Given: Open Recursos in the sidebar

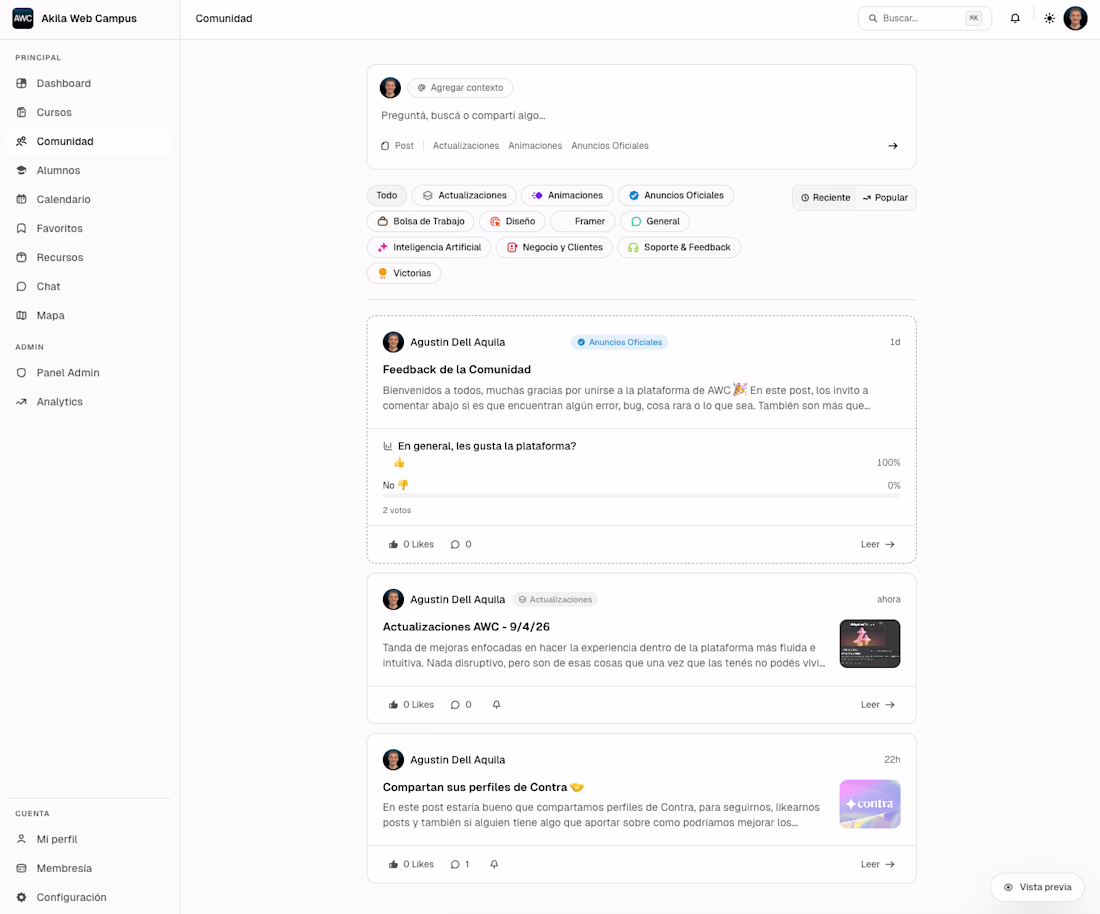Looking at the screenshot, I should click(88, 257).
